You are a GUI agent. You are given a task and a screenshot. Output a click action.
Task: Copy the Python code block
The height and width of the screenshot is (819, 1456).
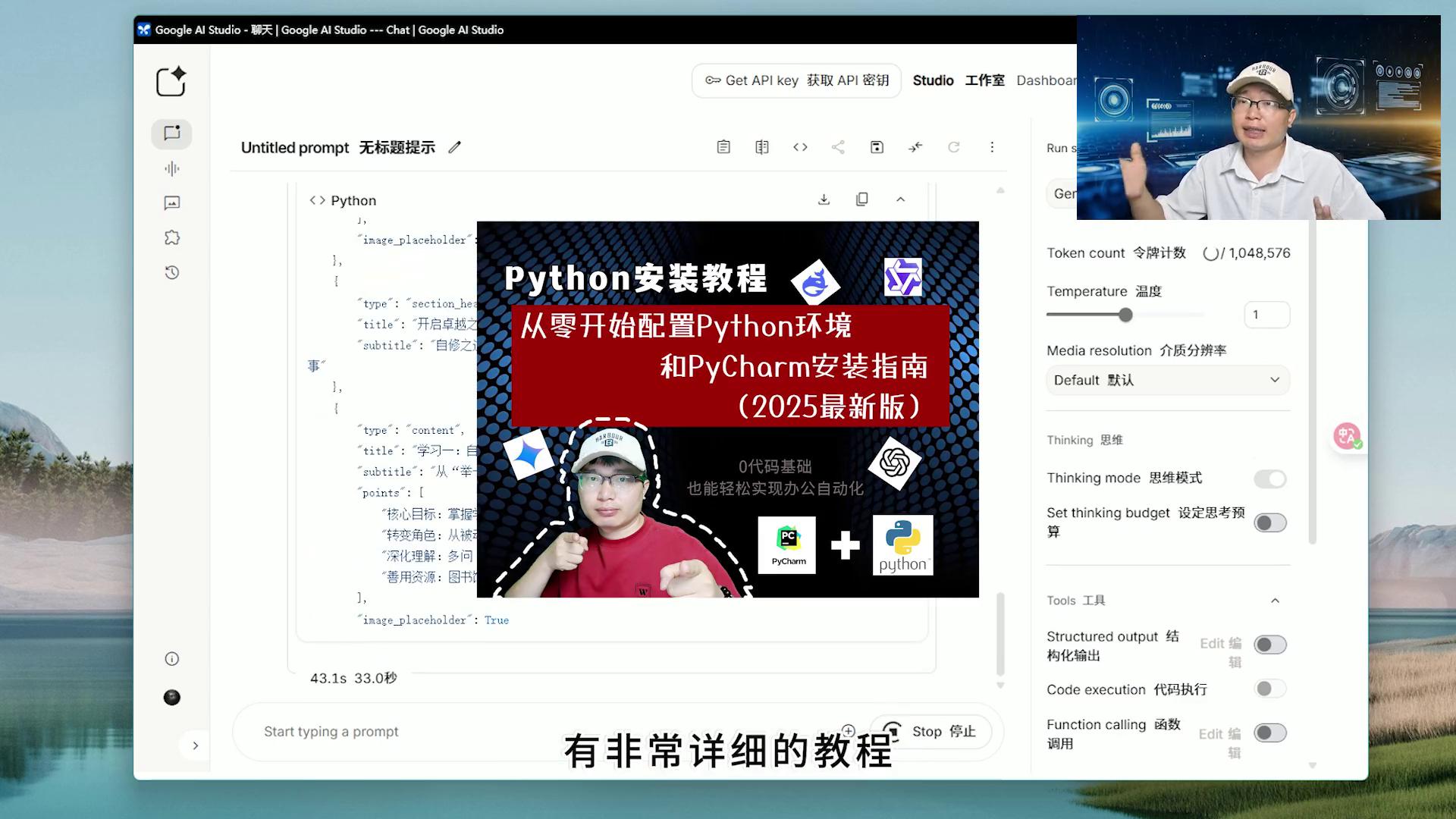pyautogui.click(x=861, y=199)
